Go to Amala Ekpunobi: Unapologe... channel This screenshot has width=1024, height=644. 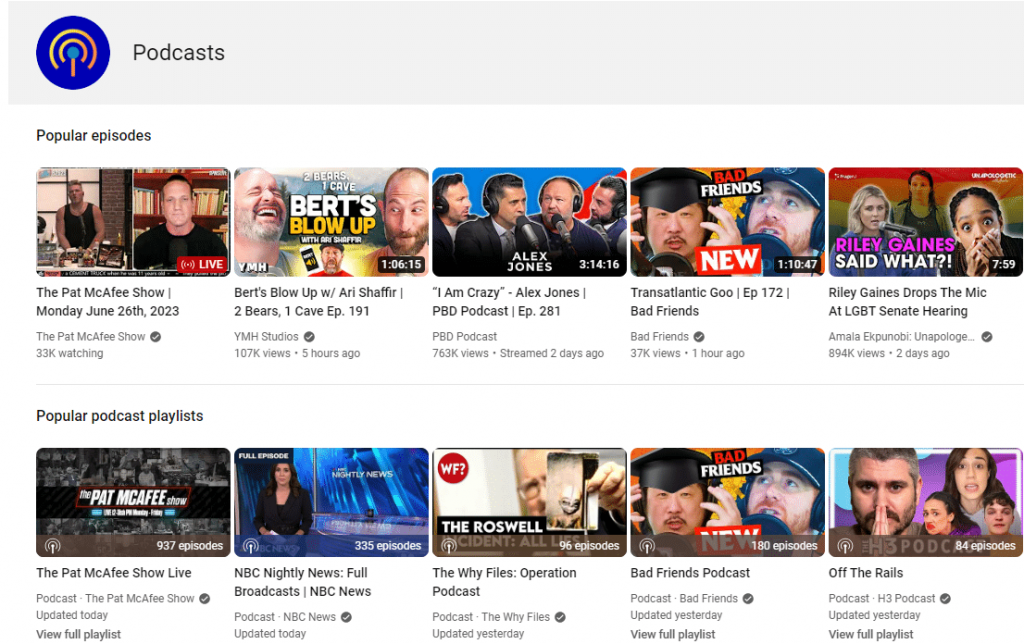(901, 337)
